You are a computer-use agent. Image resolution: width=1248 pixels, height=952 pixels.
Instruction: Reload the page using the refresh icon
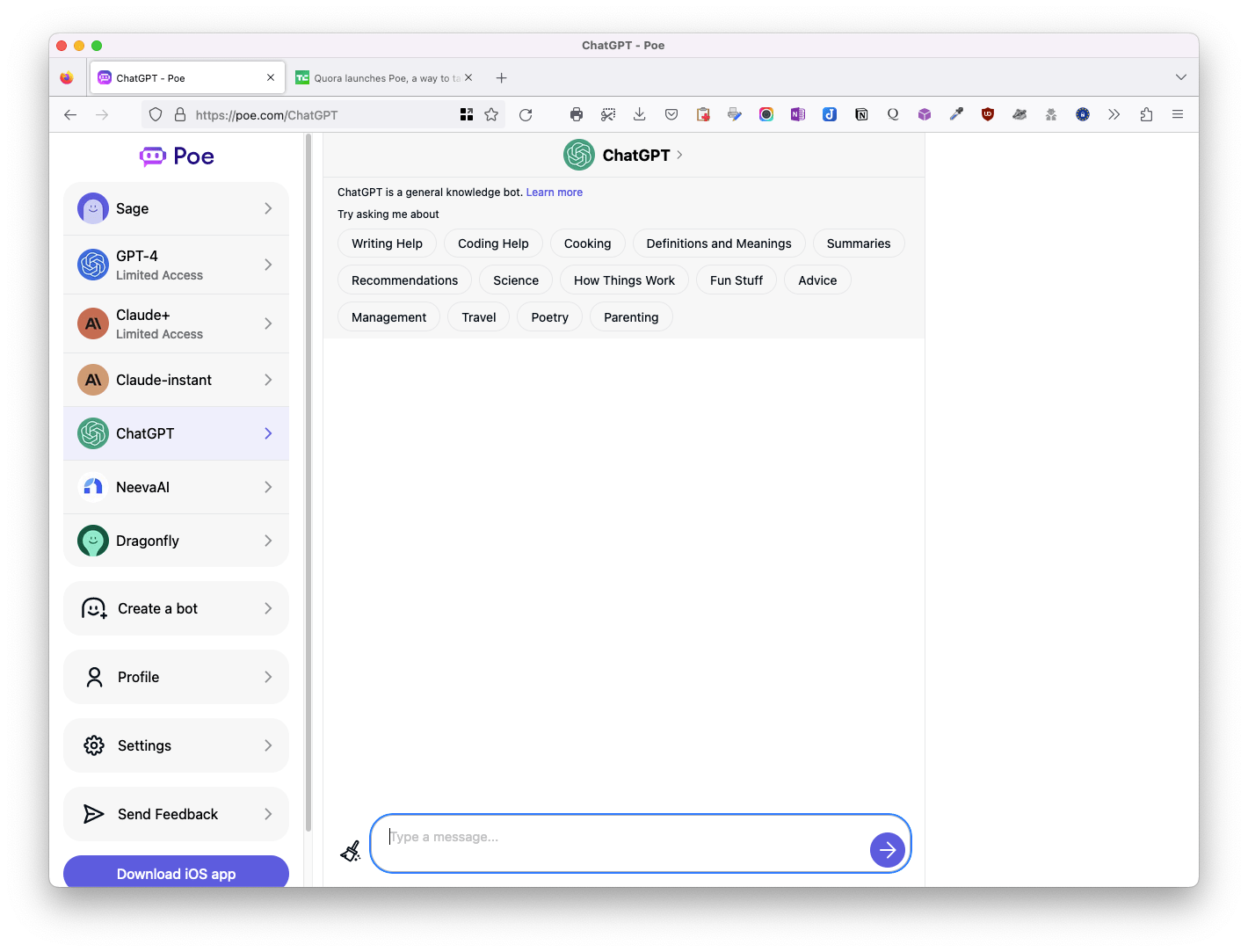click(526, 115)
